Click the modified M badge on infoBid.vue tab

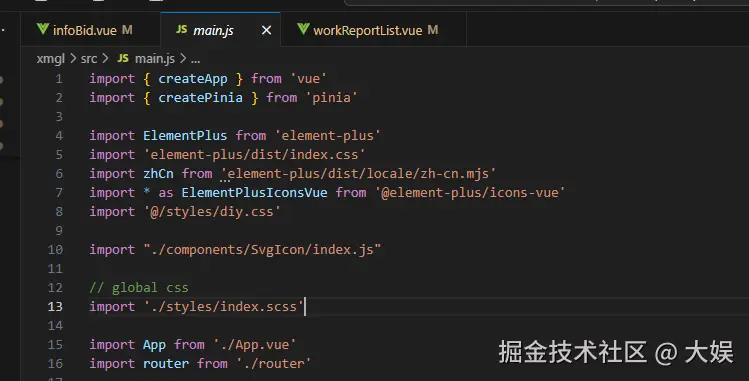coord(127,30)
